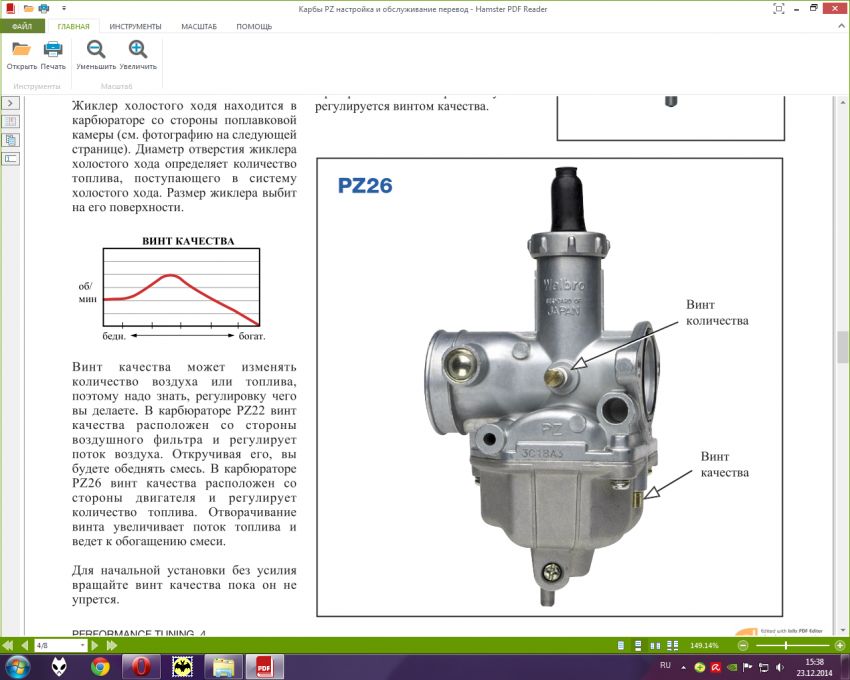Click quick-access print icon in title bar
The width and height of the screenshot is (850, 680).
(44, 9)
